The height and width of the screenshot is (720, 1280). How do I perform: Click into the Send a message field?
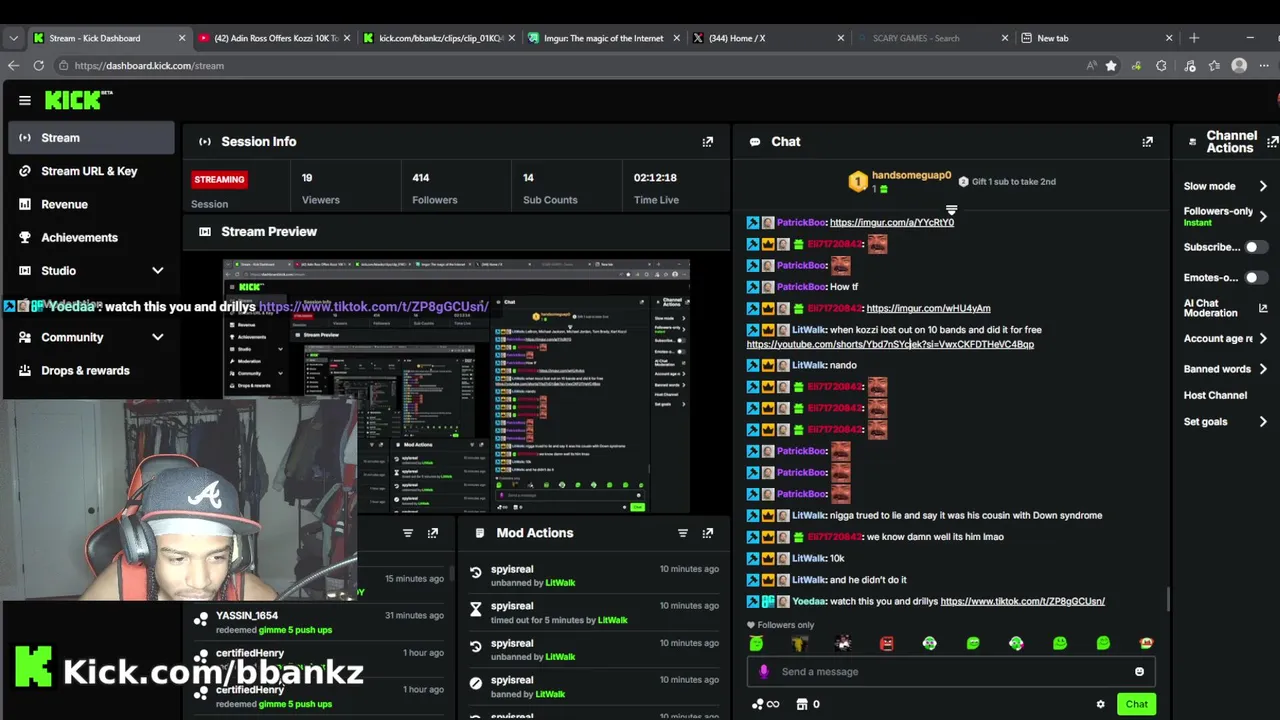point(950,672)
